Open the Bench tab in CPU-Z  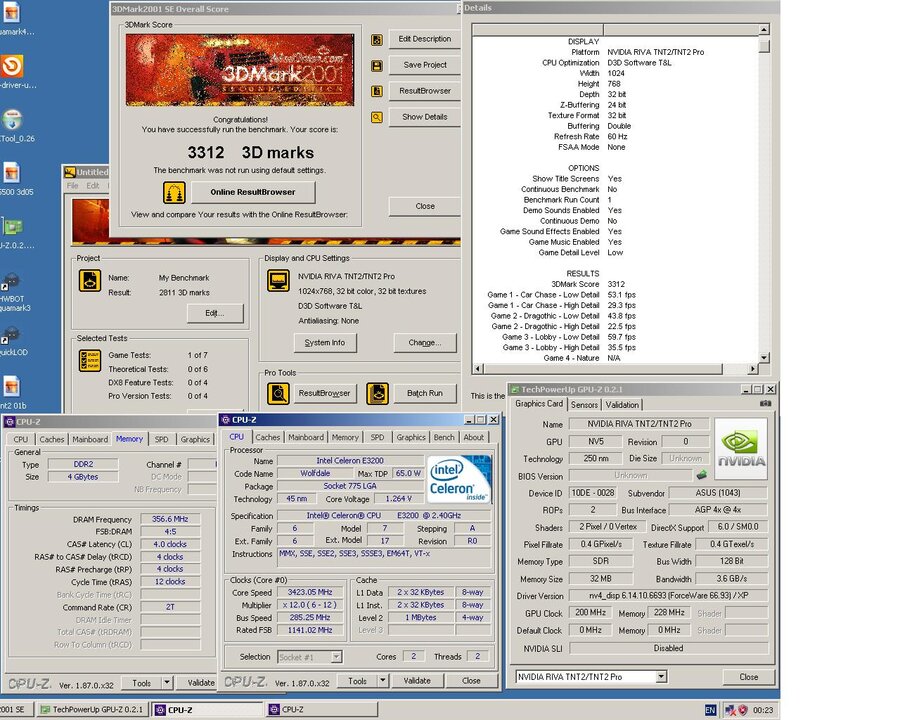click(x=444, y=437)
